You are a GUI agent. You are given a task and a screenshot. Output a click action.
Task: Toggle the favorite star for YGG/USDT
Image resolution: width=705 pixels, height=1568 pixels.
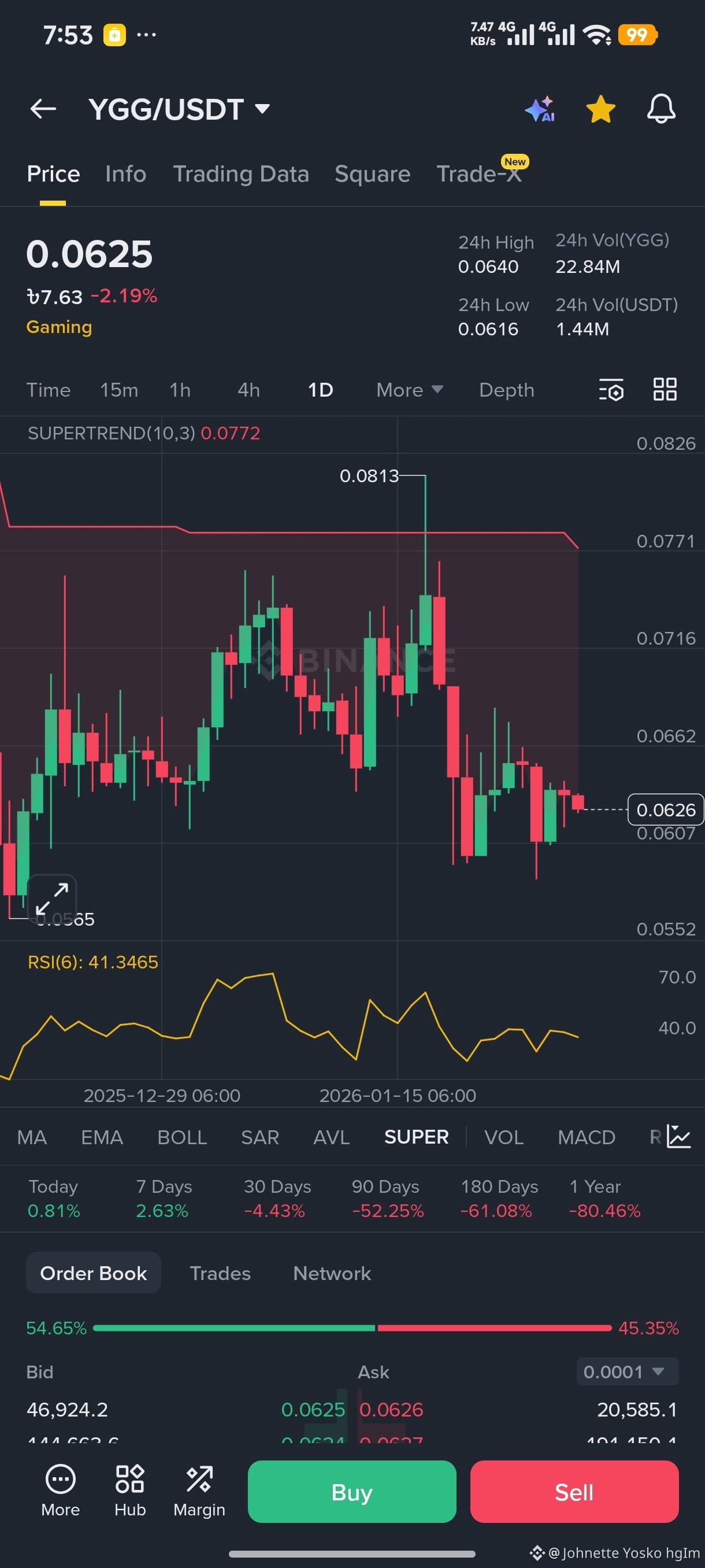click(600, 110)
